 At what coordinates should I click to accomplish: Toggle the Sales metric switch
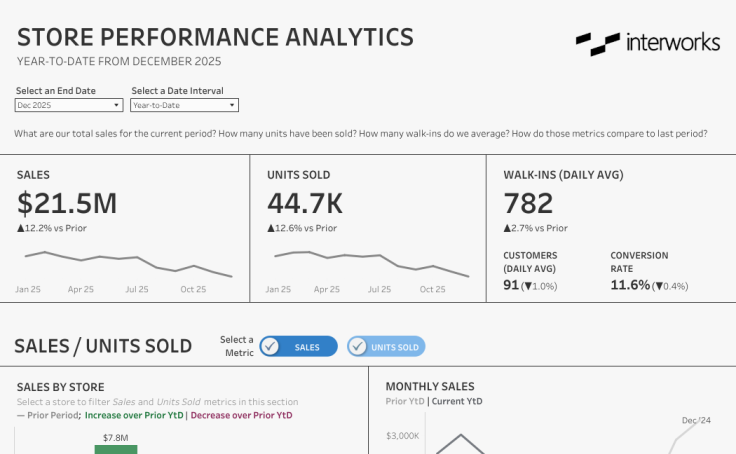pos(298,347)
